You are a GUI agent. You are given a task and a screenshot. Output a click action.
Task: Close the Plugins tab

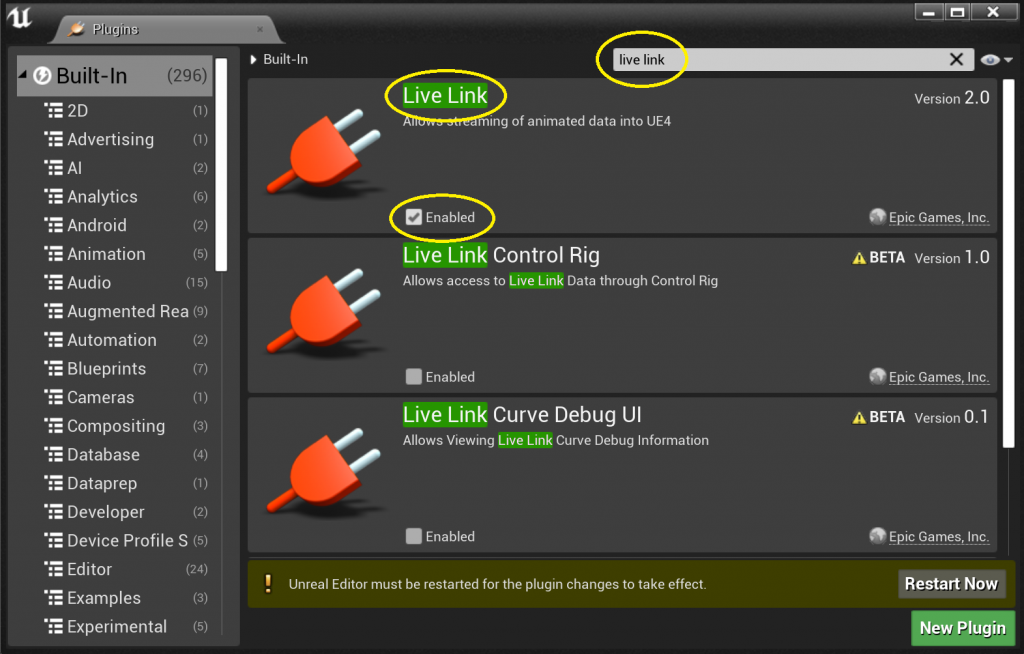(260, 29)
